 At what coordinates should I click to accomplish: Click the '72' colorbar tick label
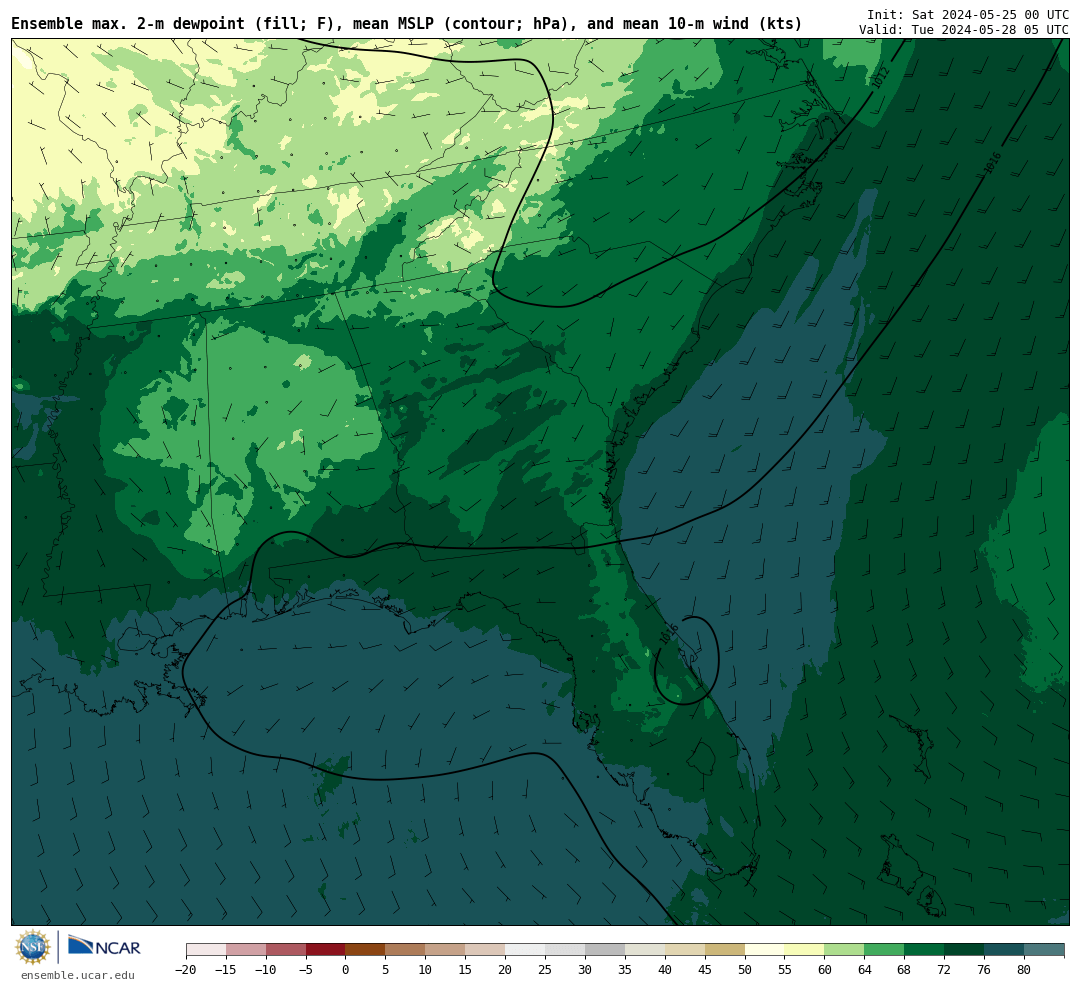coord(944,970)
